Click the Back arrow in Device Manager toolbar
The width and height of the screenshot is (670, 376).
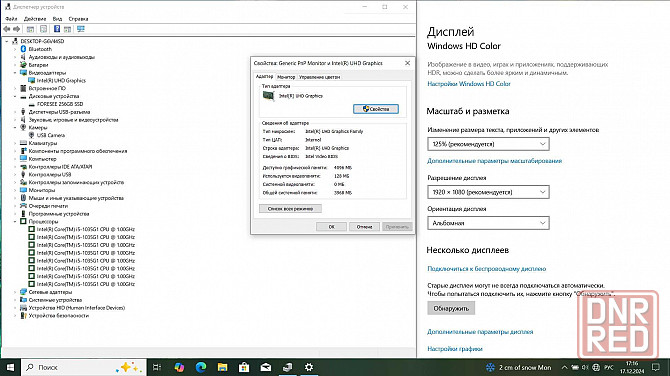click(x=6, y=29)
